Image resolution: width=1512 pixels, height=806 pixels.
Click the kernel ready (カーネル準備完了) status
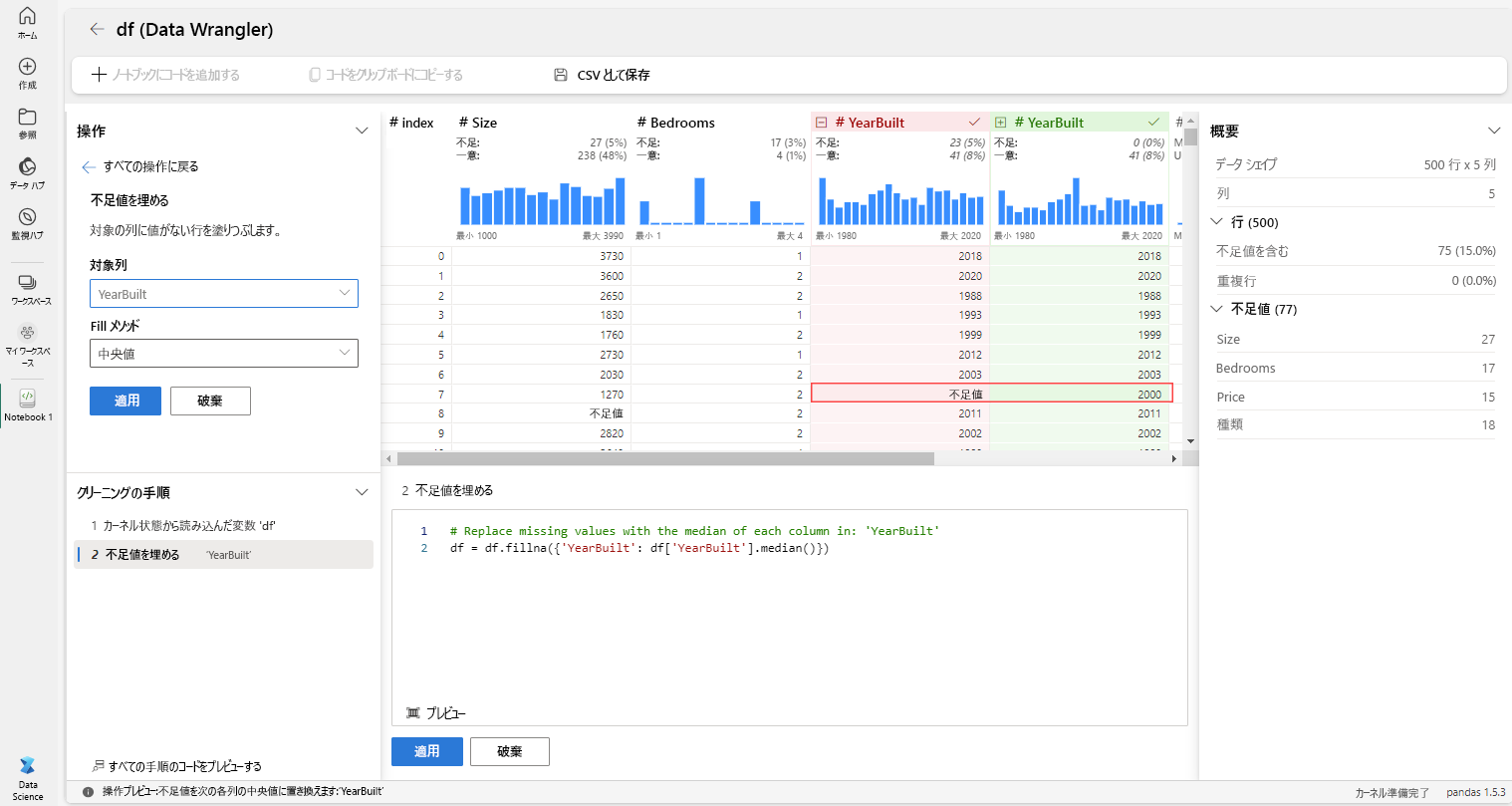[1391, 792]
